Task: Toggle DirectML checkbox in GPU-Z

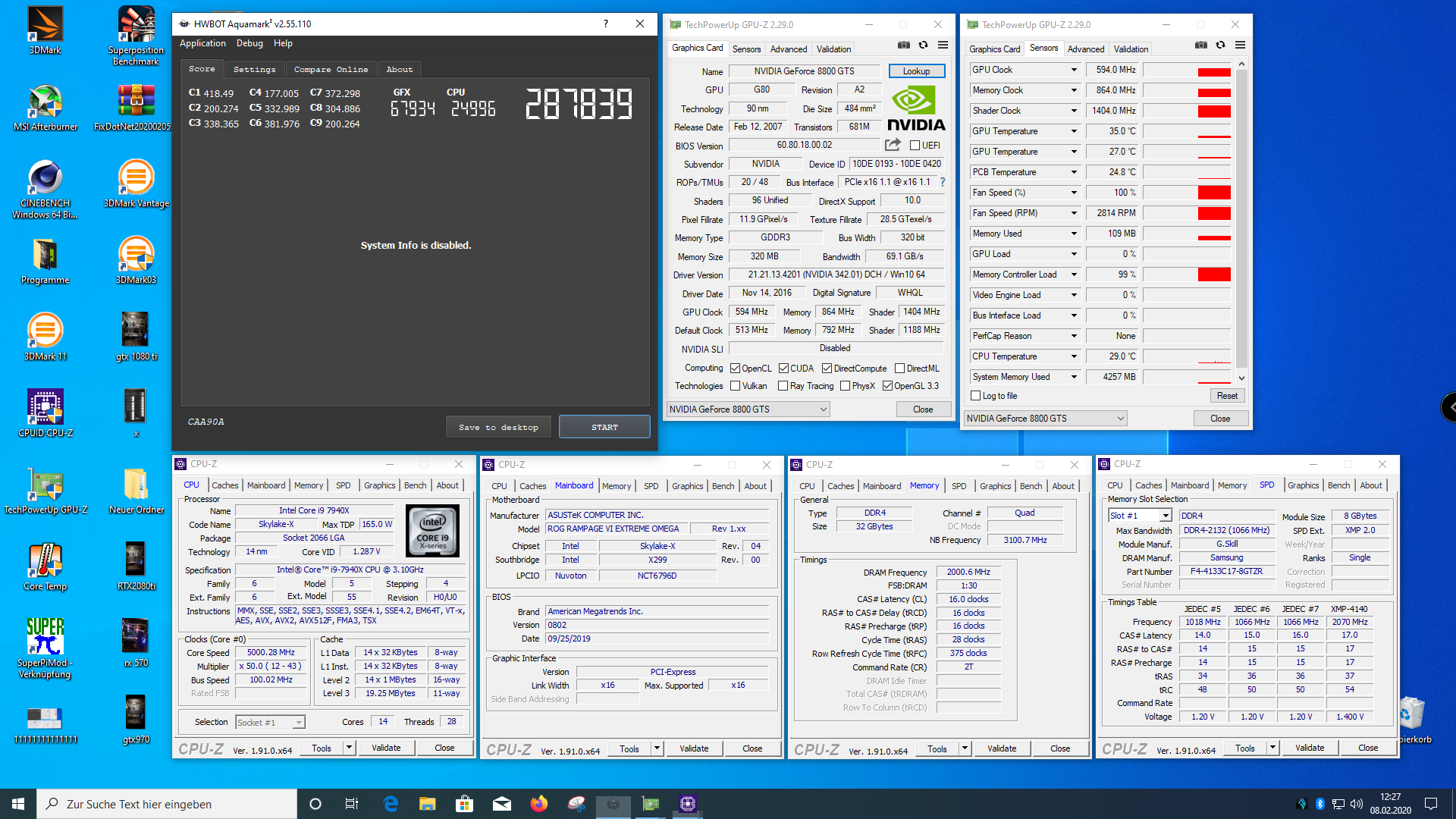Action: pos(899,369)
